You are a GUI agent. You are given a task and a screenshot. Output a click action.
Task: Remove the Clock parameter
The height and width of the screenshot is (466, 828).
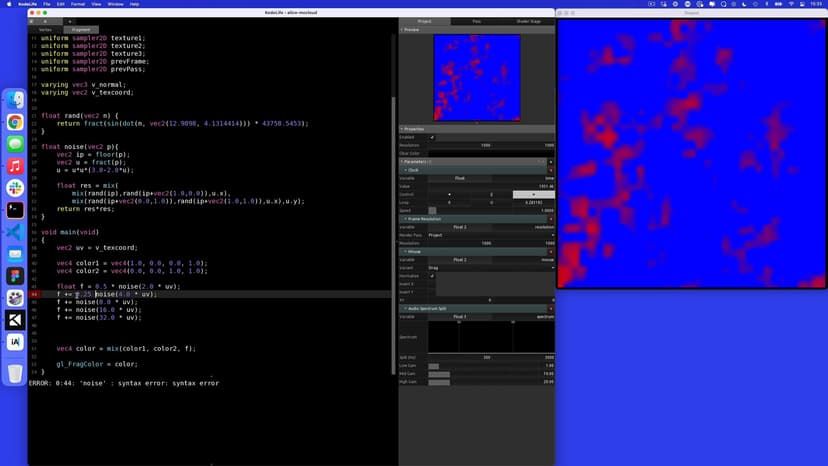551,170
